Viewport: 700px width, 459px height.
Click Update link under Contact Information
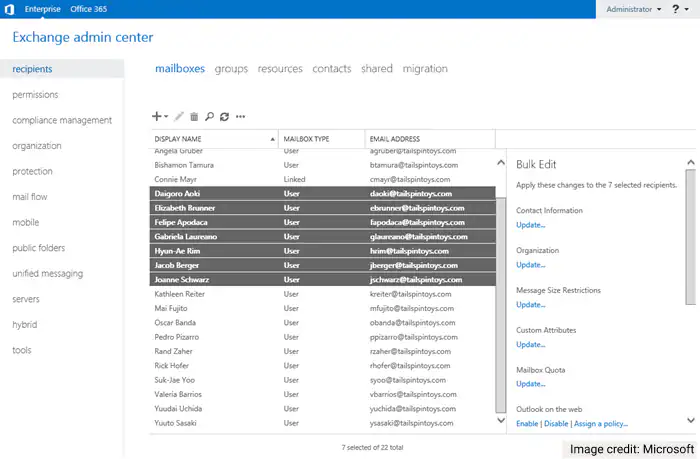point(530,225)
